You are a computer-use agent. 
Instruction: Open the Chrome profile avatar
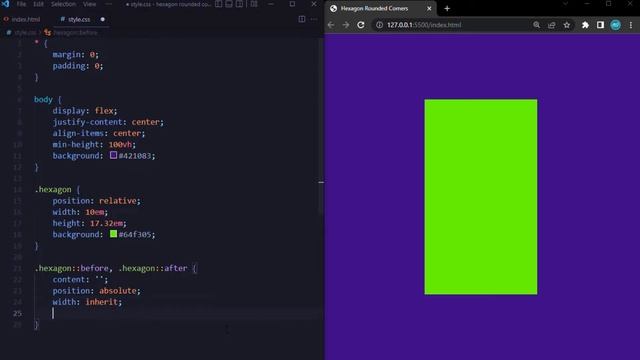616,25
